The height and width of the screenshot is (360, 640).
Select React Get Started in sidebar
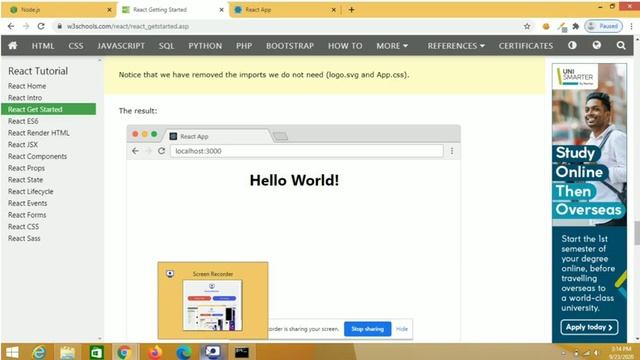click(x=49, y=109)
